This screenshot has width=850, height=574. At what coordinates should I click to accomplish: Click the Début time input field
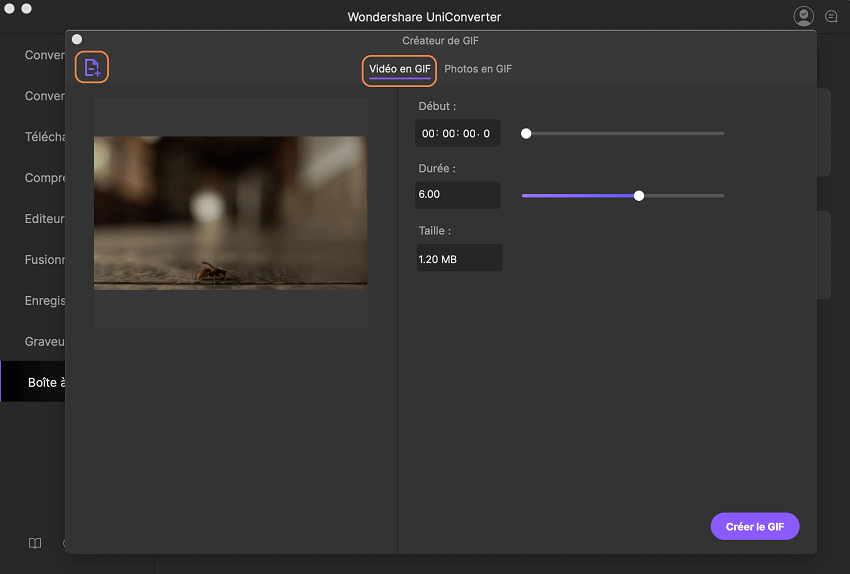[458, 133]
